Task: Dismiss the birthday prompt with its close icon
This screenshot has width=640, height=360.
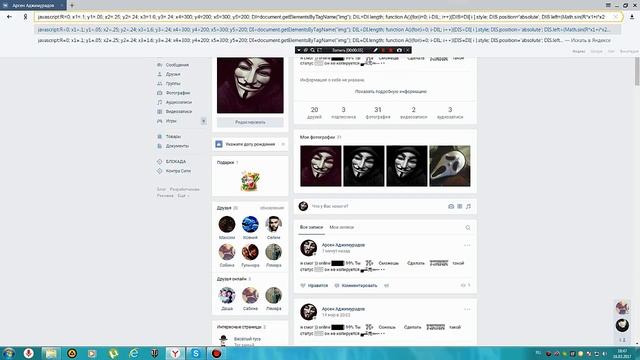Action: click(283, 144)
